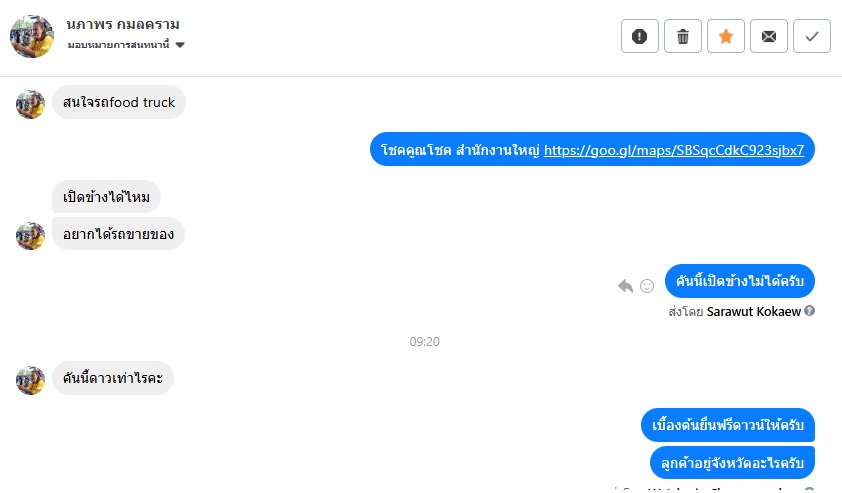Open the assign conversation label under name
Image resolution: width=842 pixels, height=493 pixels.
[118, 45]
